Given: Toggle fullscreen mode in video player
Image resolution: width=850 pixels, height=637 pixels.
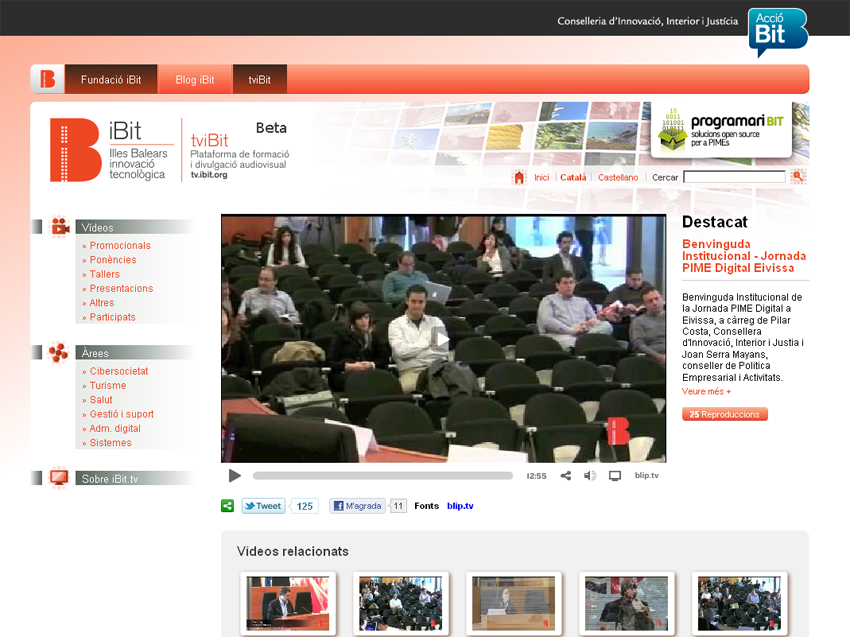Looking at the screenshot, I should tap(615, 476).
